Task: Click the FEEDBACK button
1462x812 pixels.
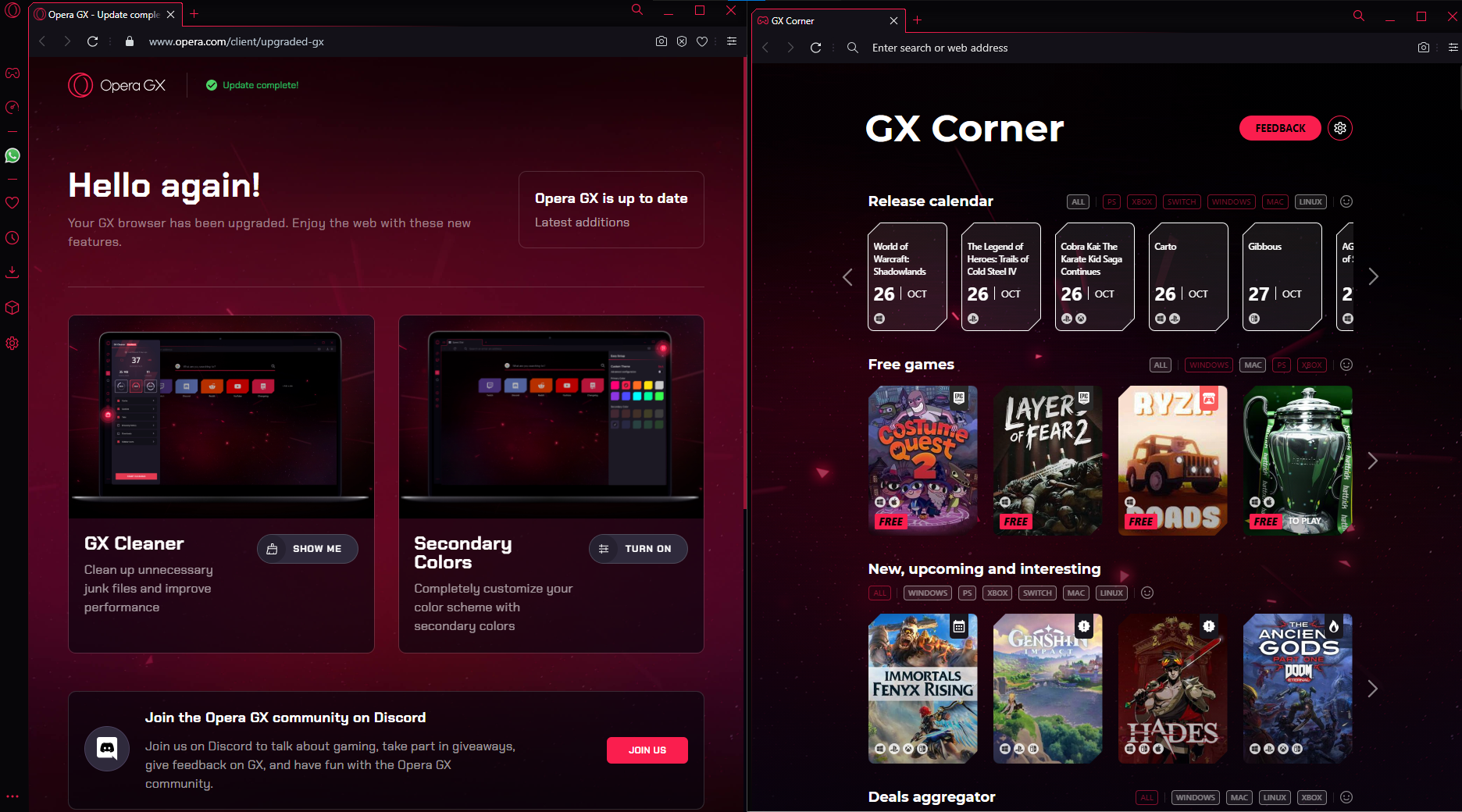Action: (x=1280, y=128)
